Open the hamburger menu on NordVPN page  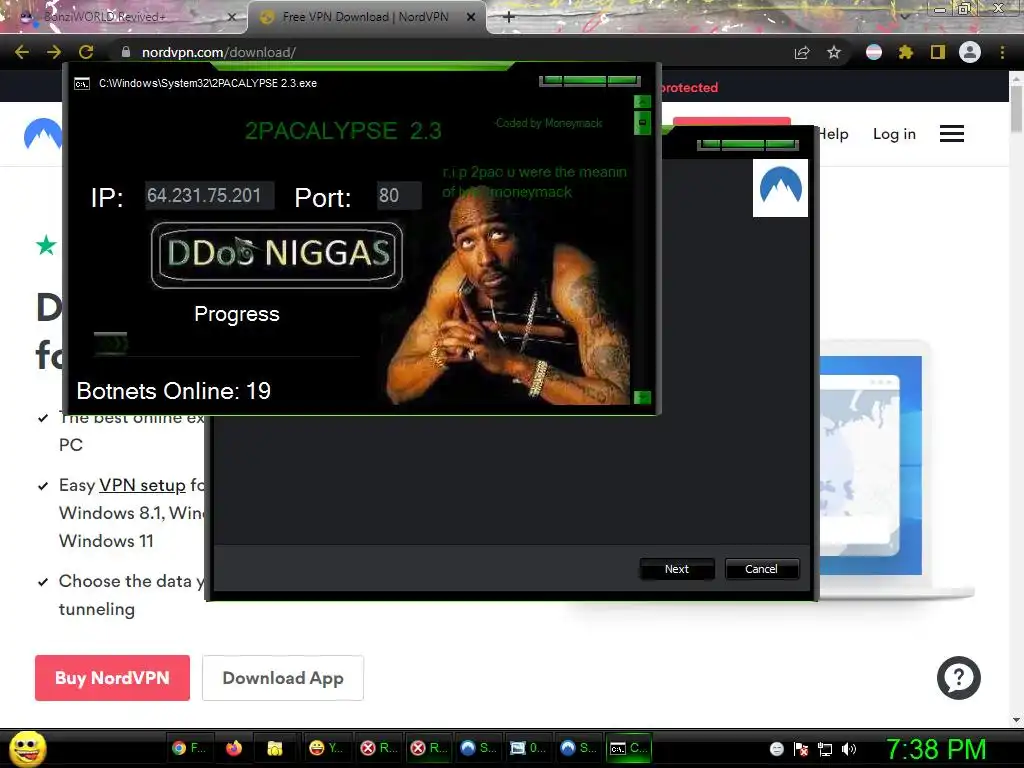952,134
